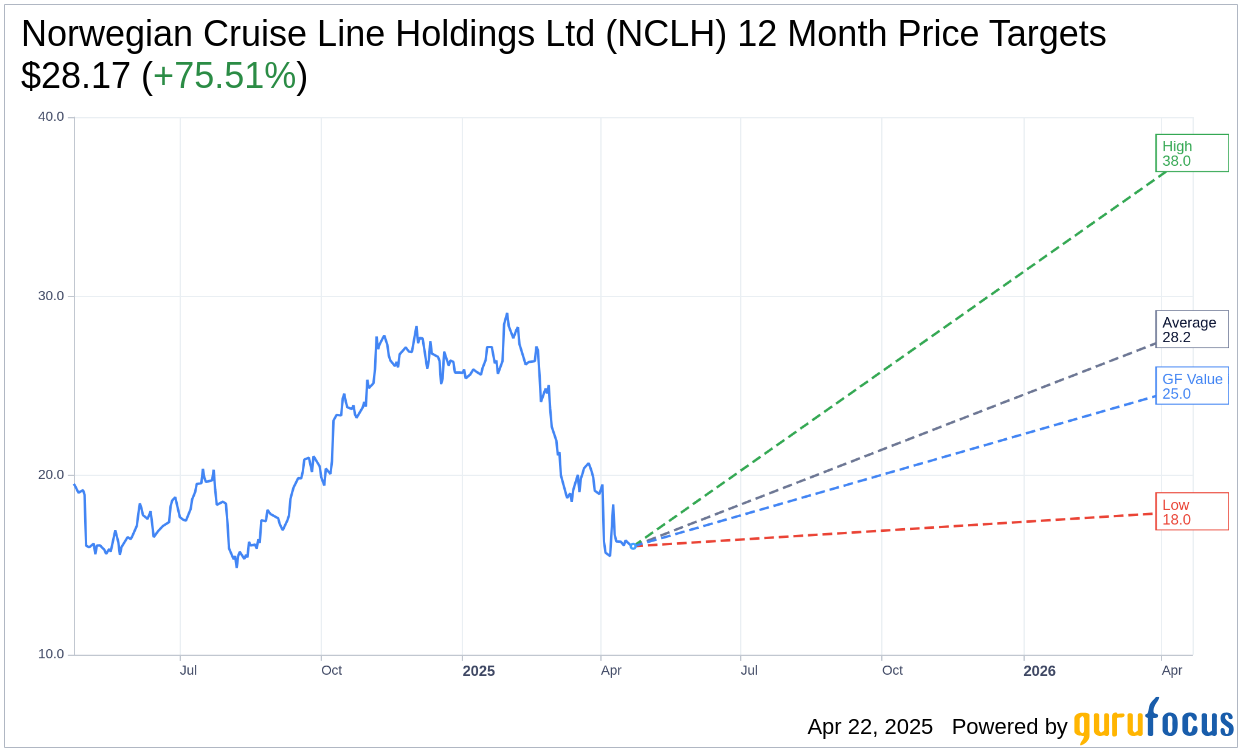Click the High 38.0 target label

[x=1191, y=153]
